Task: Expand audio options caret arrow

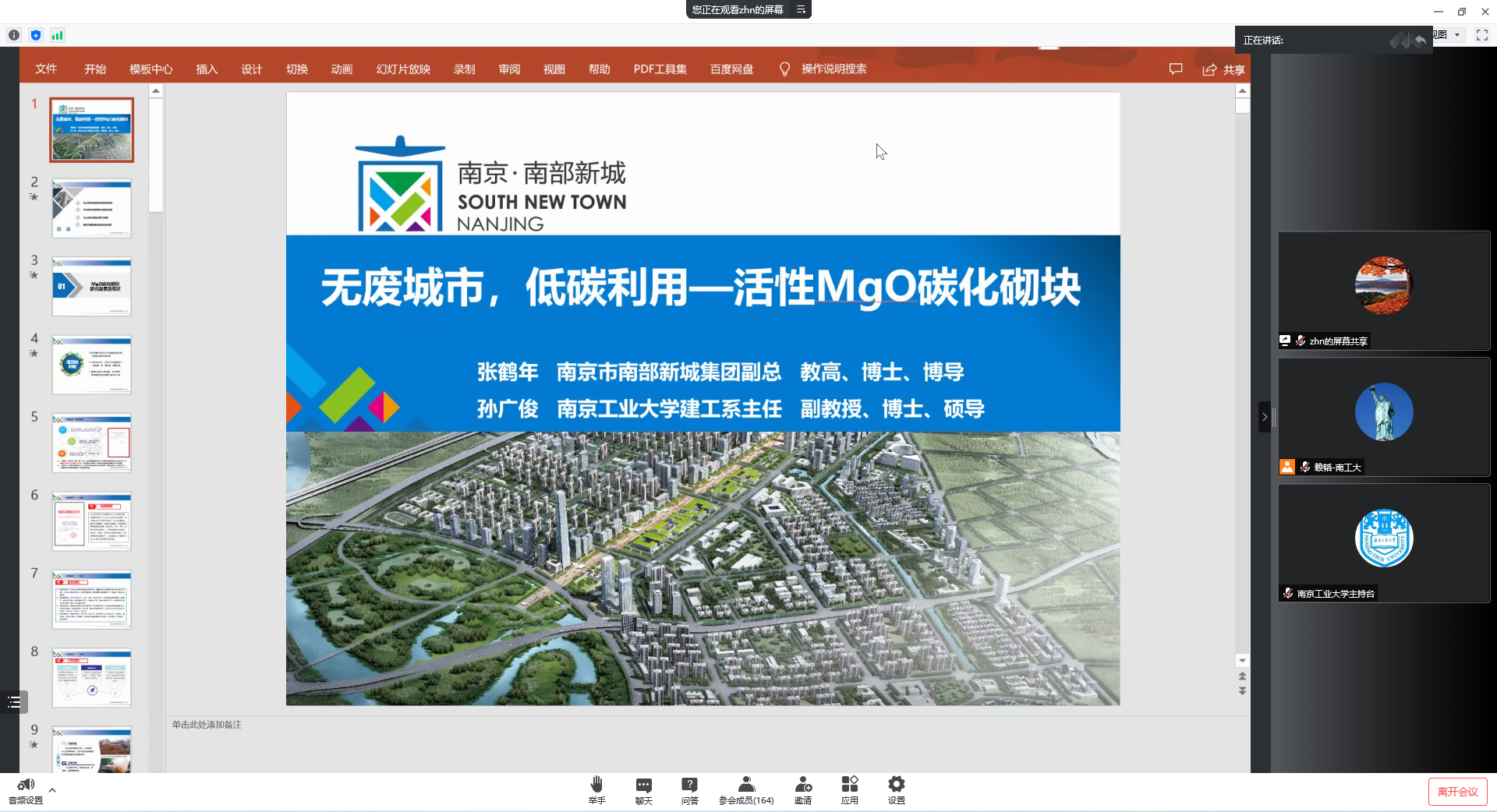Action: (x=52, y=790)
